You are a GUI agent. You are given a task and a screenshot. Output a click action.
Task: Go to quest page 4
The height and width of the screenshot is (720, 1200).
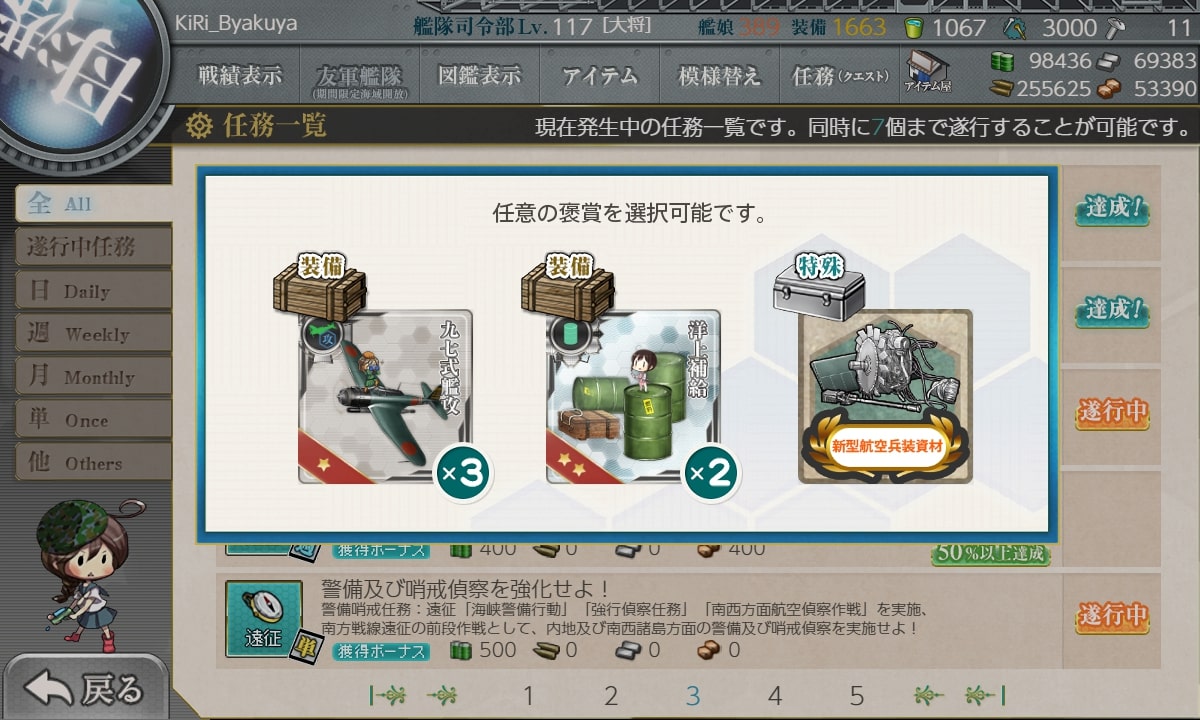774,696
